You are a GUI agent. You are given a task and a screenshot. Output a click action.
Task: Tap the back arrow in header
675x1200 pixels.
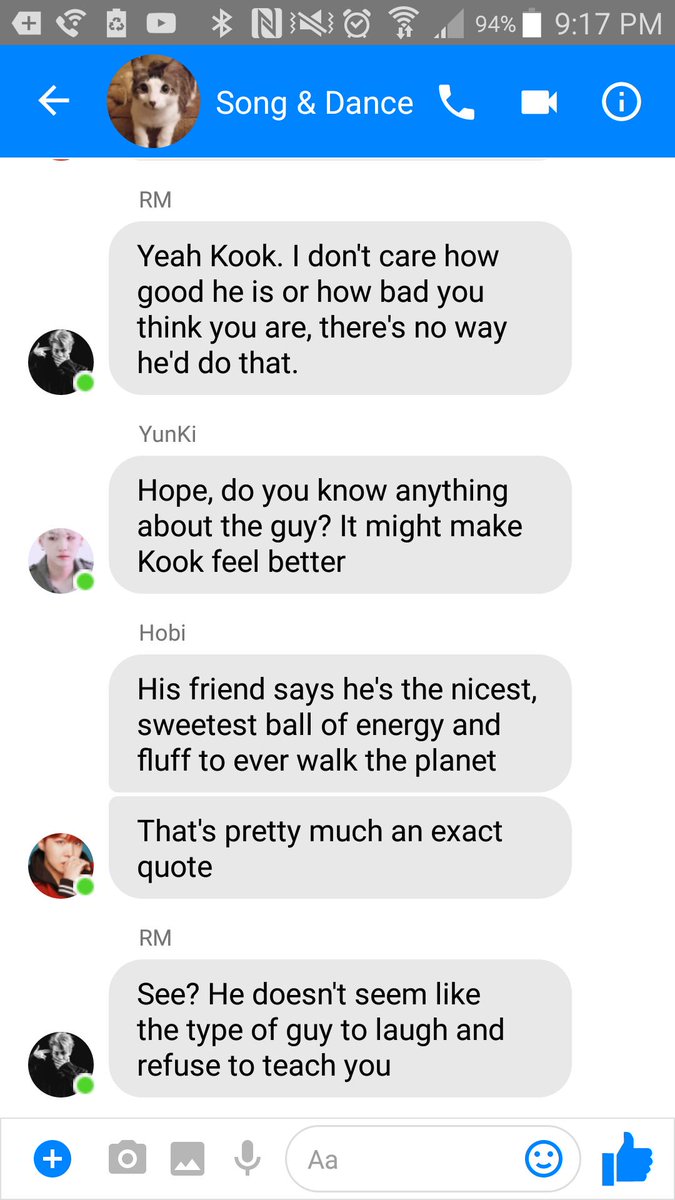click(53, 101)
